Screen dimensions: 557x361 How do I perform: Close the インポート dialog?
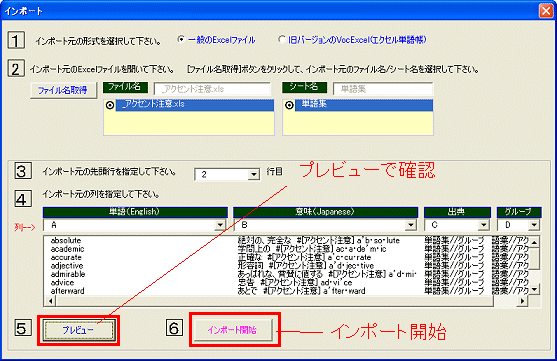(x=546, y=11)
